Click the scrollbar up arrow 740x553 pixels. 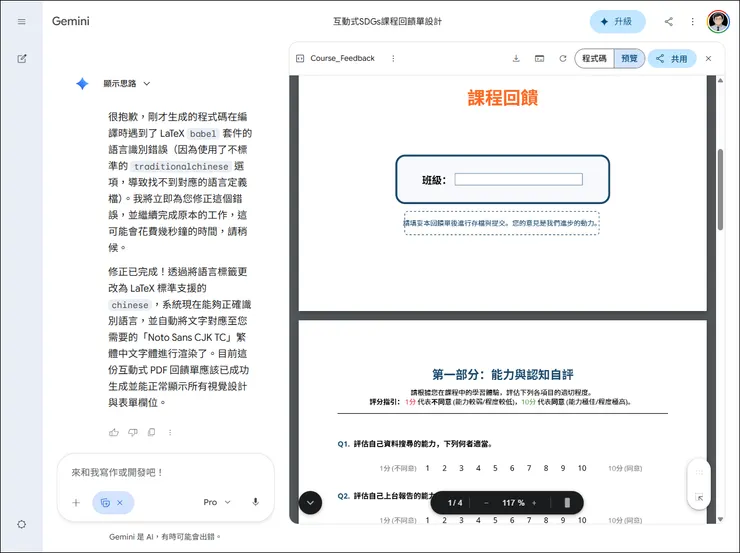click(720, 81)
